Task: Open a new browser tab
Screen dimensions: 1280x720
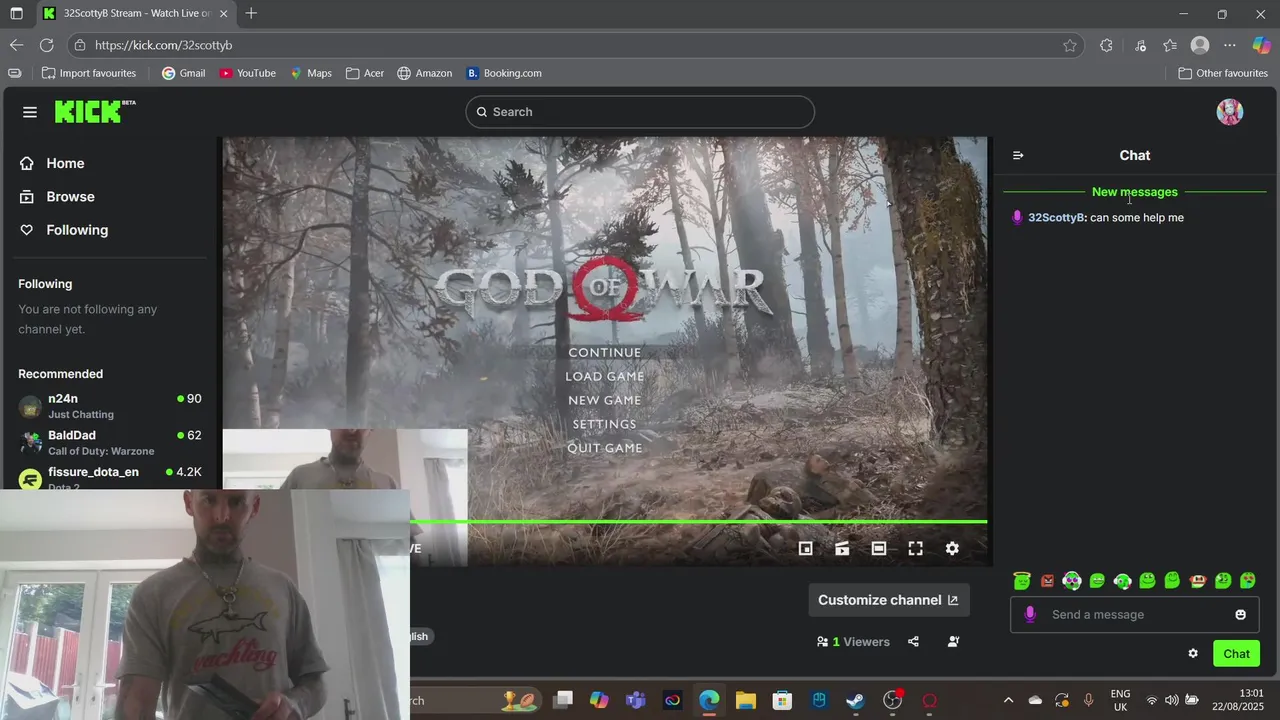Action: (251, 14)
